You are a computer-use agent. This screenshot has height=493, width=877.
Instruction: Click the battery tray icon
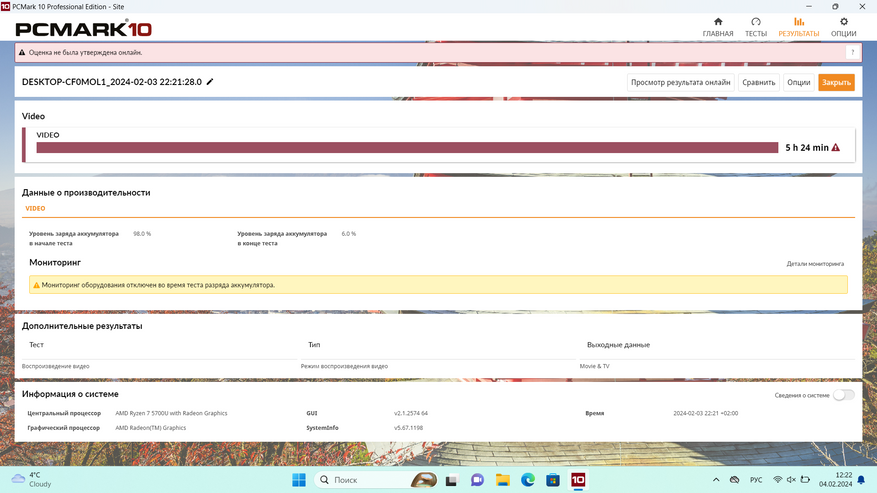tap(805, 480)
